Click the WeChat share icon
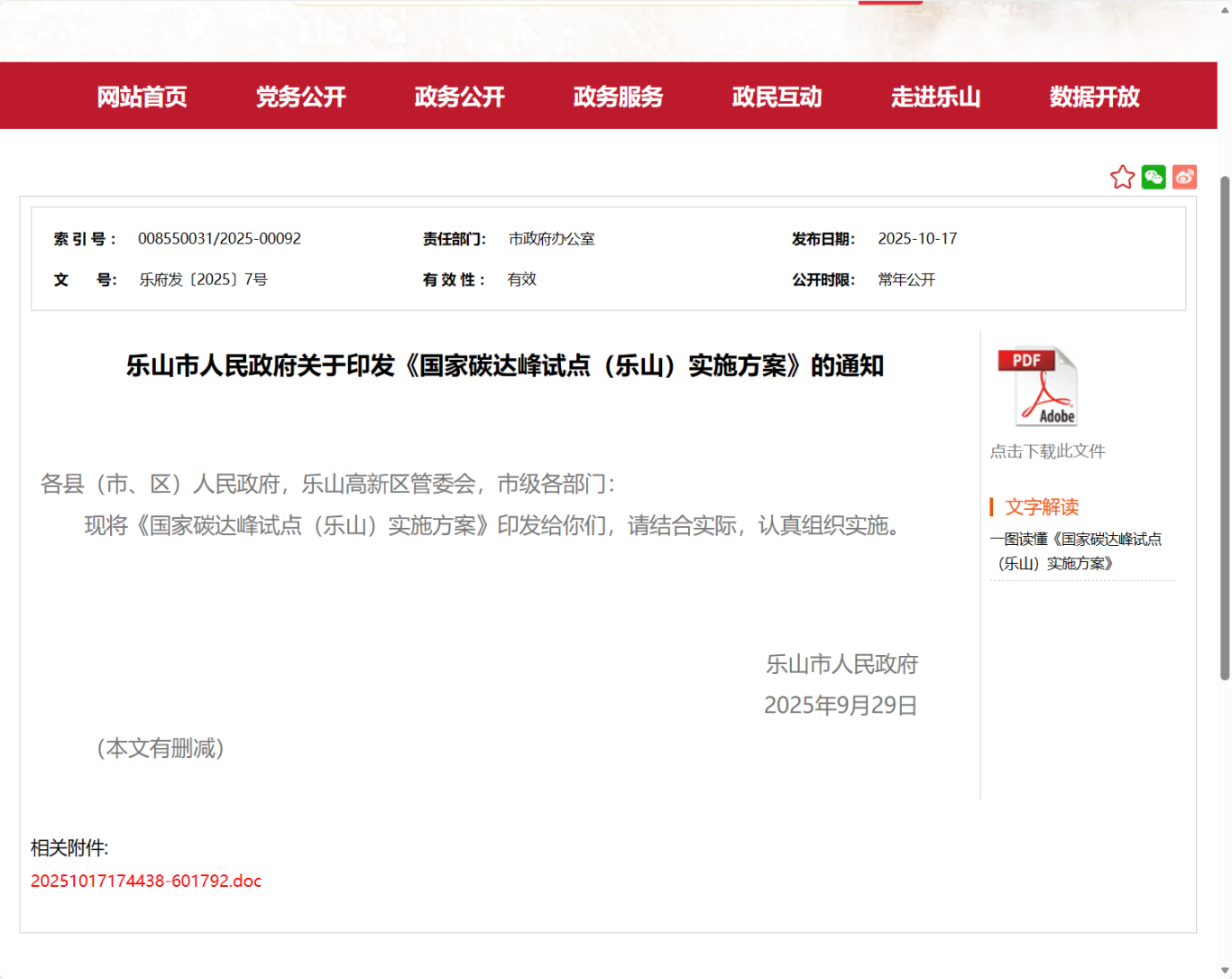 tap(1154, 177)
